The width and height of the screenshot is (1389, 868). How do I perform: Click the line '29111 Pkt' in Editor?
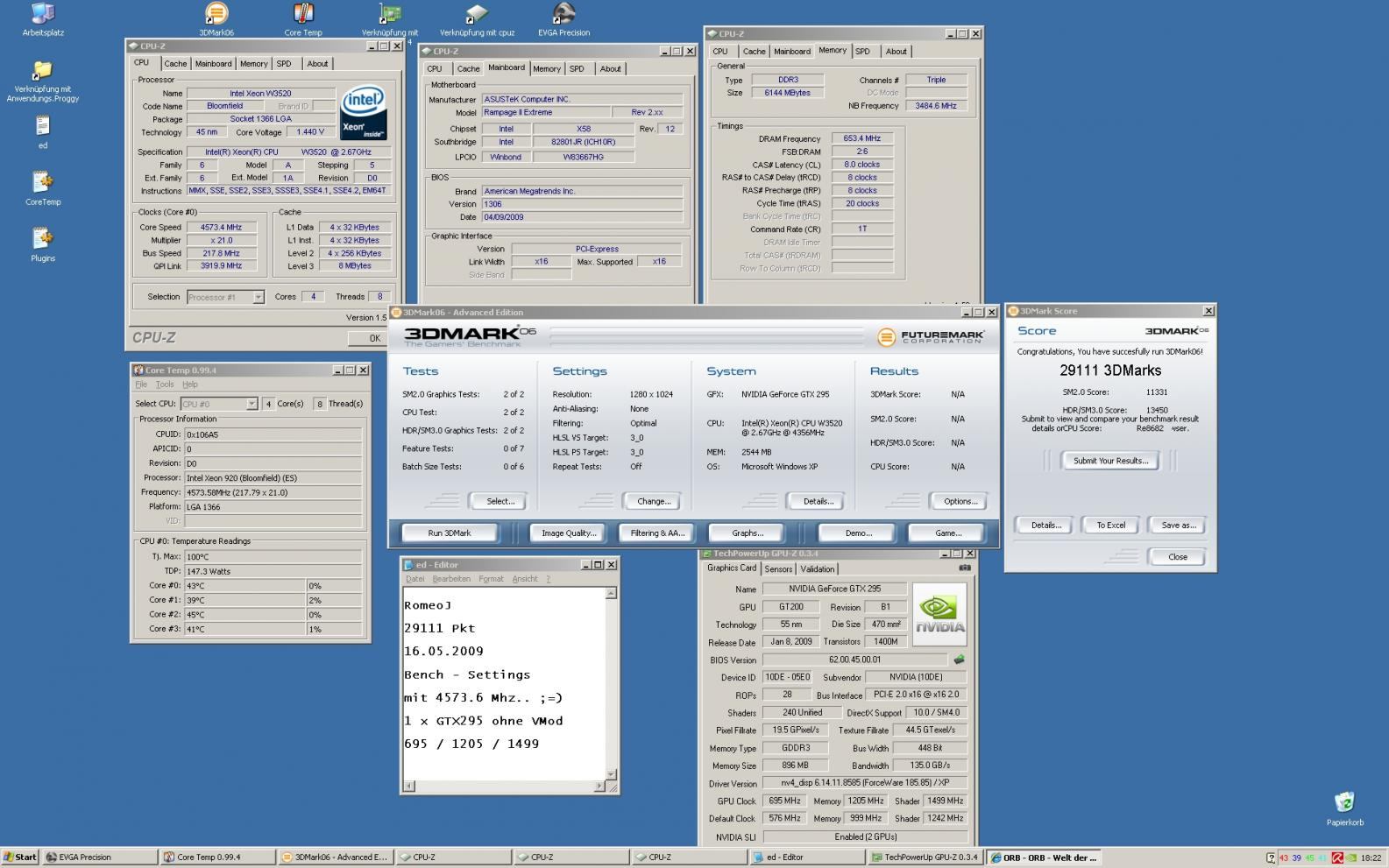[439, 628]
